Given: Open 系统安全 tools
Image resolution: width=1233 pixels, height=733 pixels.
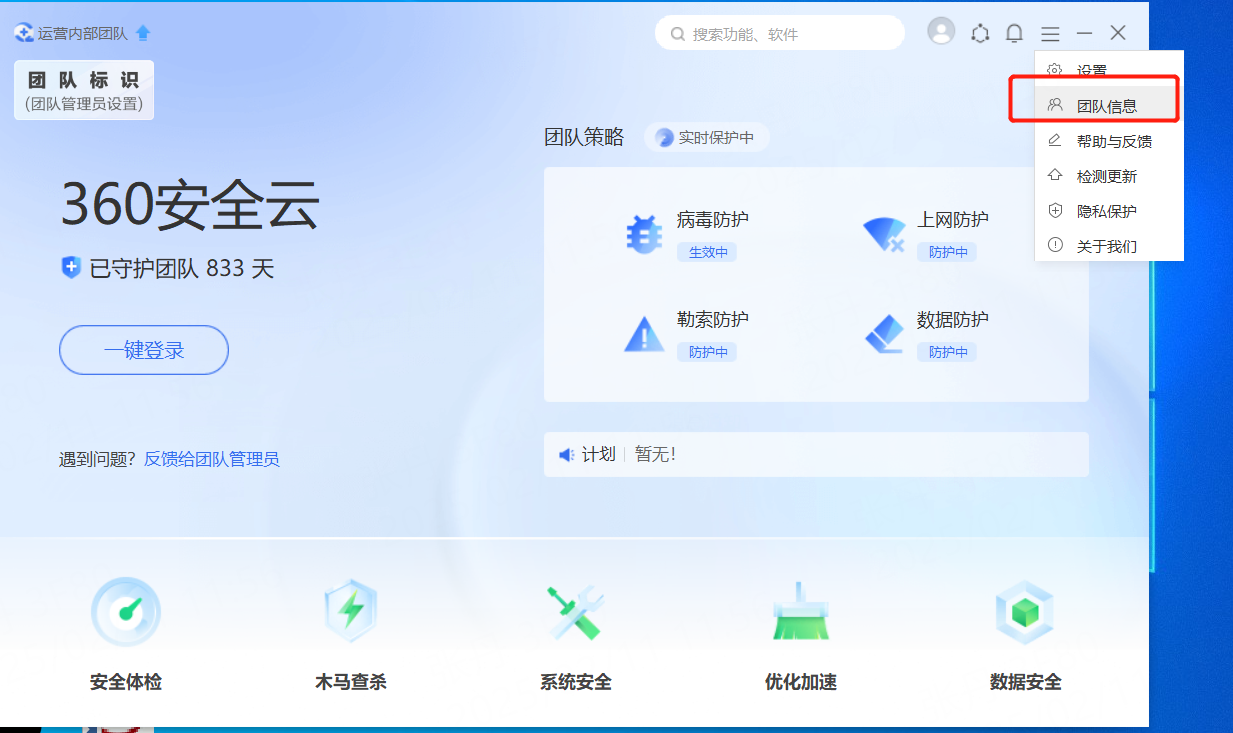Looking at the screenshot, I should pos(576,634).
